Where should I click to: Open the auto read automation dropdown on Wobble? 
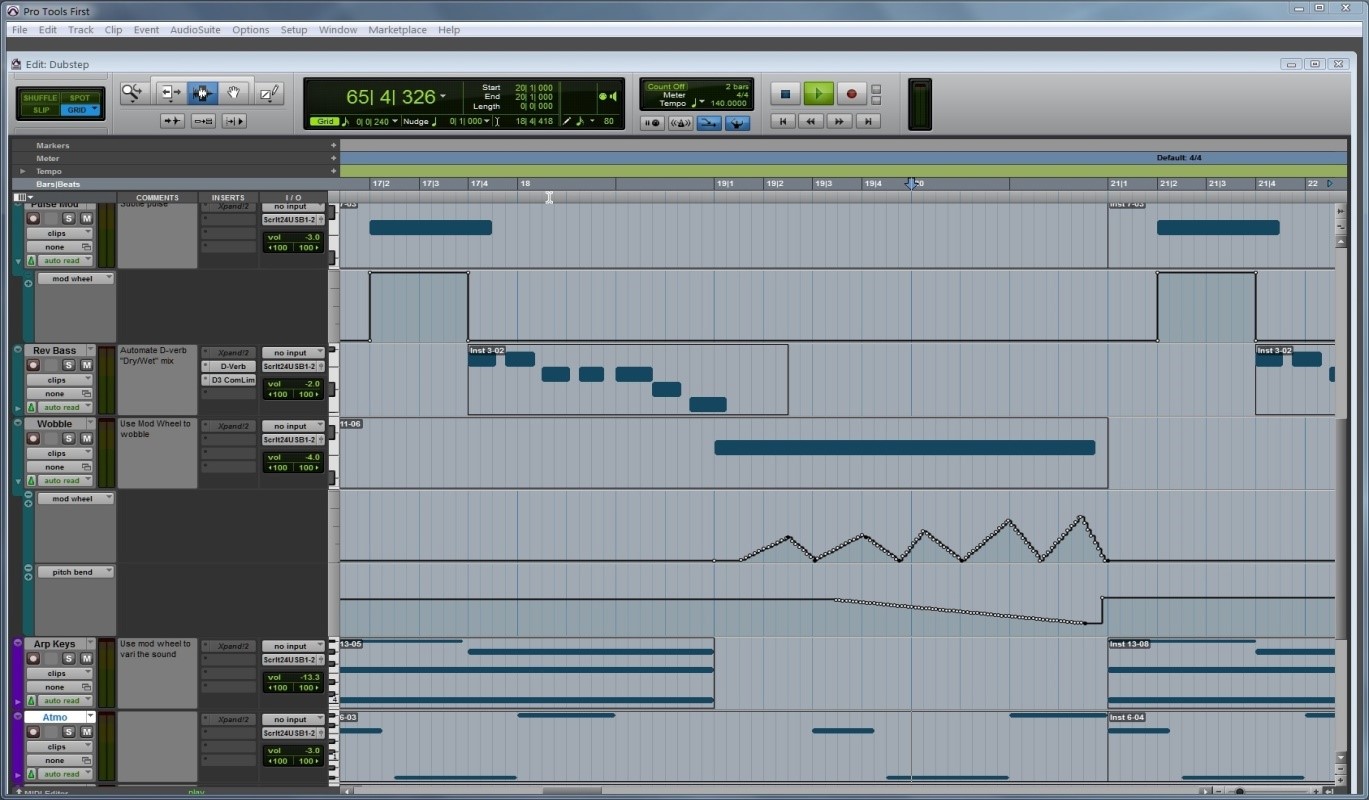(x=65, y=480)
